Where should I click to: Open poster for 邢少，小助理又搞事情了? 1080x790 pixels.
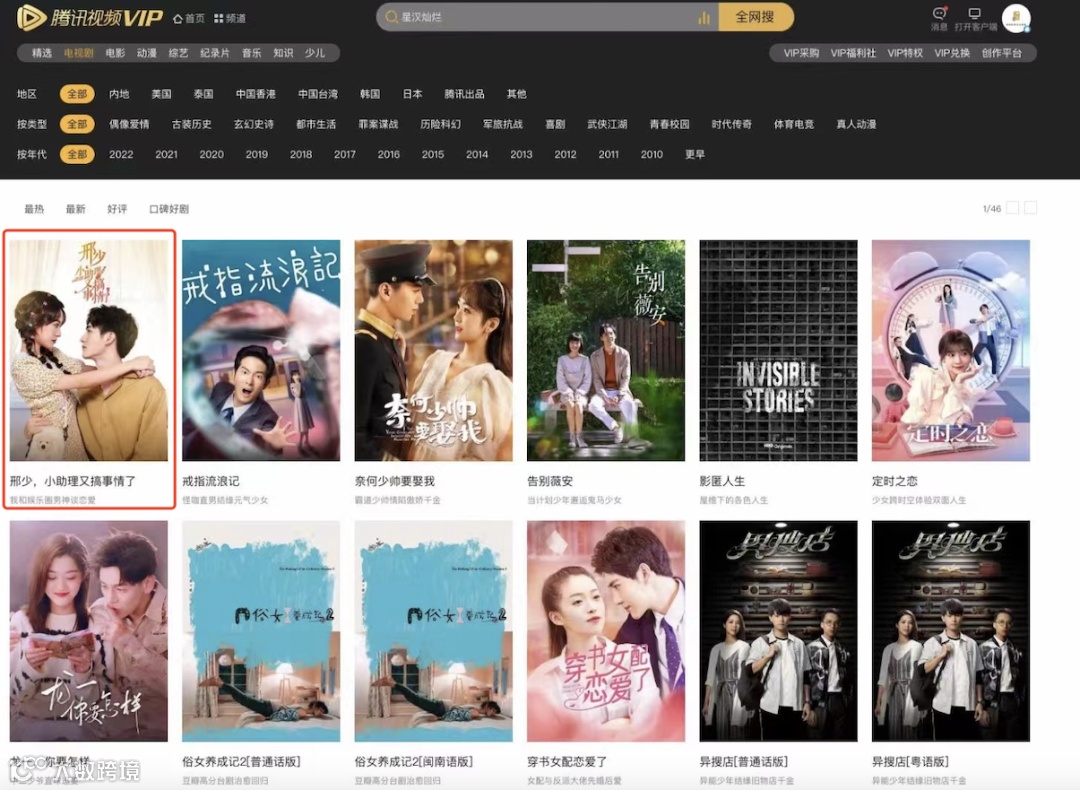(x=89, y=351)
